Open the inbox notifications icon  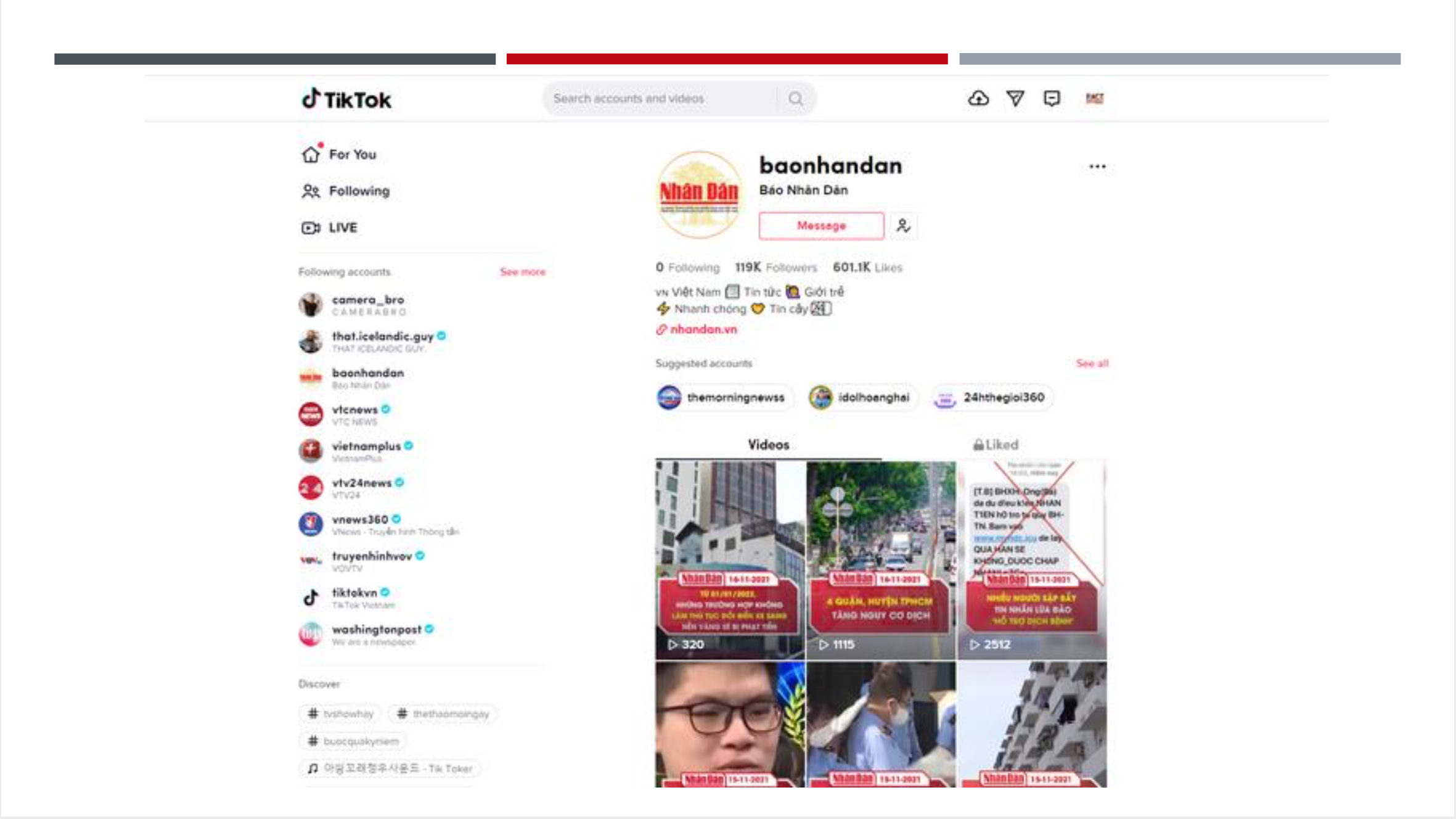[1052, 98]
